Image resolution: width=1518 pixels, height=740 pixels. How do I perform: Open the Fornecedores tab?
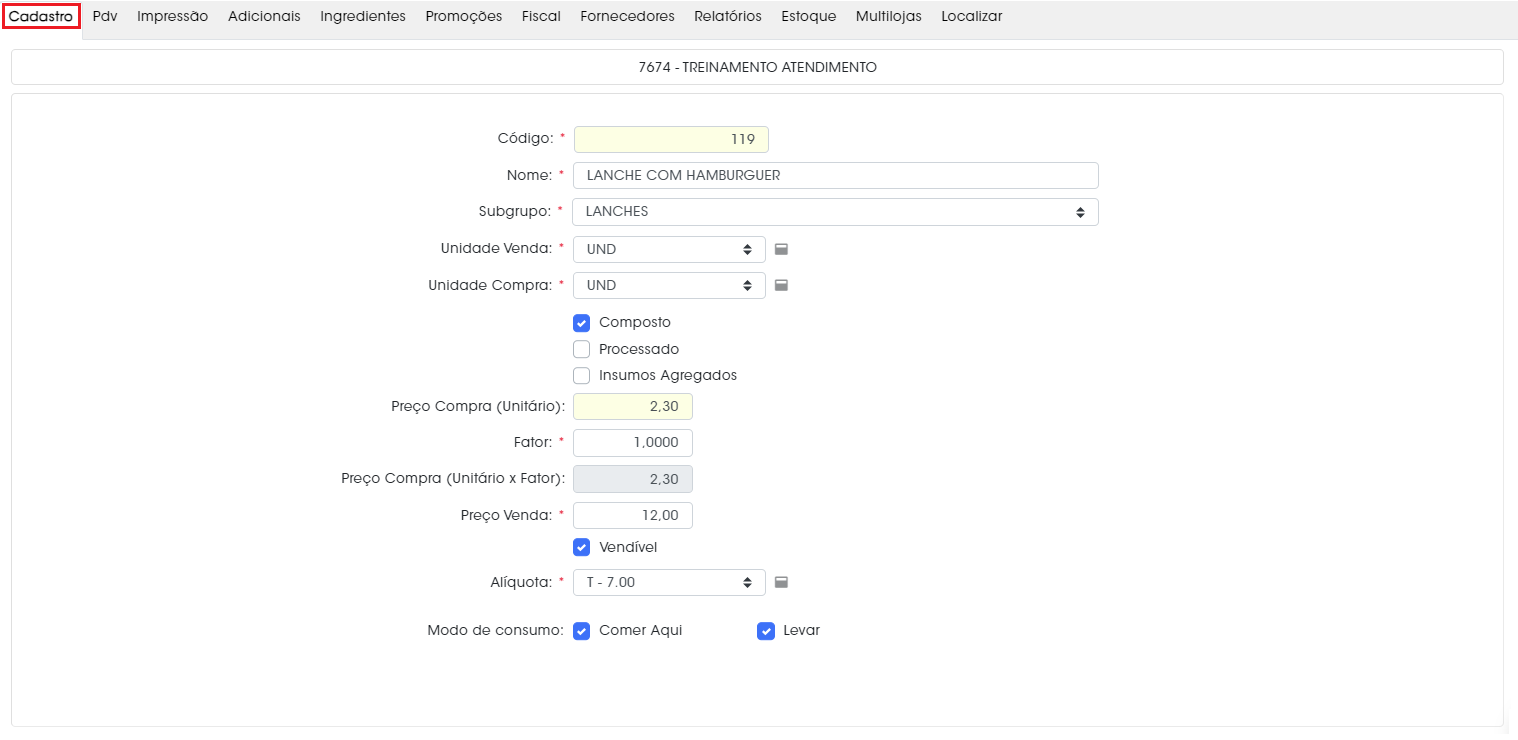pos(627,16)
